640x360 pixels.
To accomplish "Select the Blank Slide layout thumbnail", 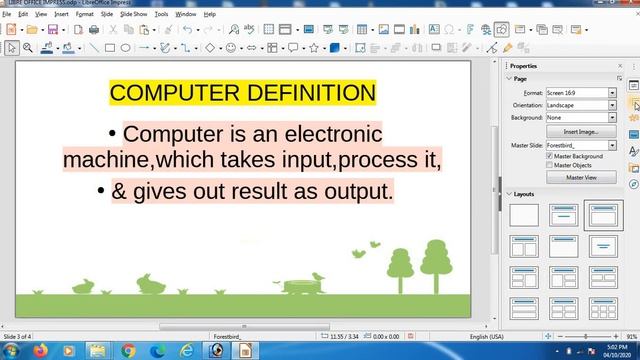I will click(x=524, y=215).
